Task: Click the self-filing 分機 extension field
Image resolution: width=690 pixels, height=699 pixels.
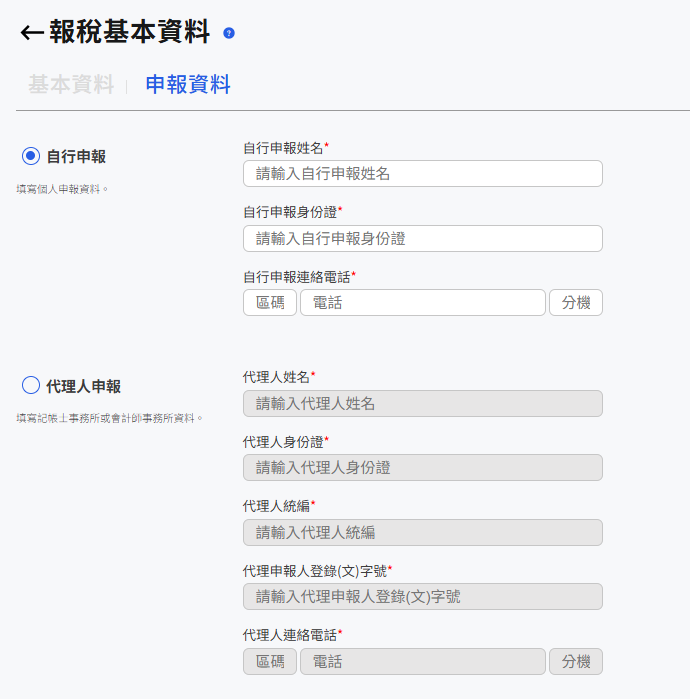Action: pos(576,303)
